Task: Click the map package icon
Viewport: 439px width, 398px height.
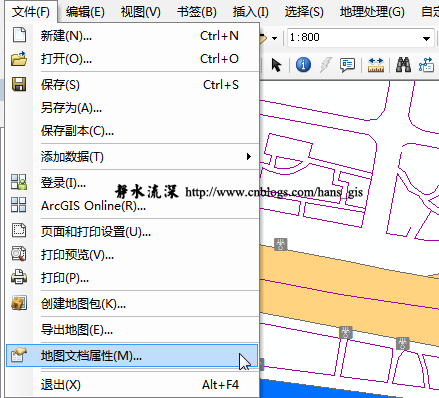Action: tap(19, 303)
